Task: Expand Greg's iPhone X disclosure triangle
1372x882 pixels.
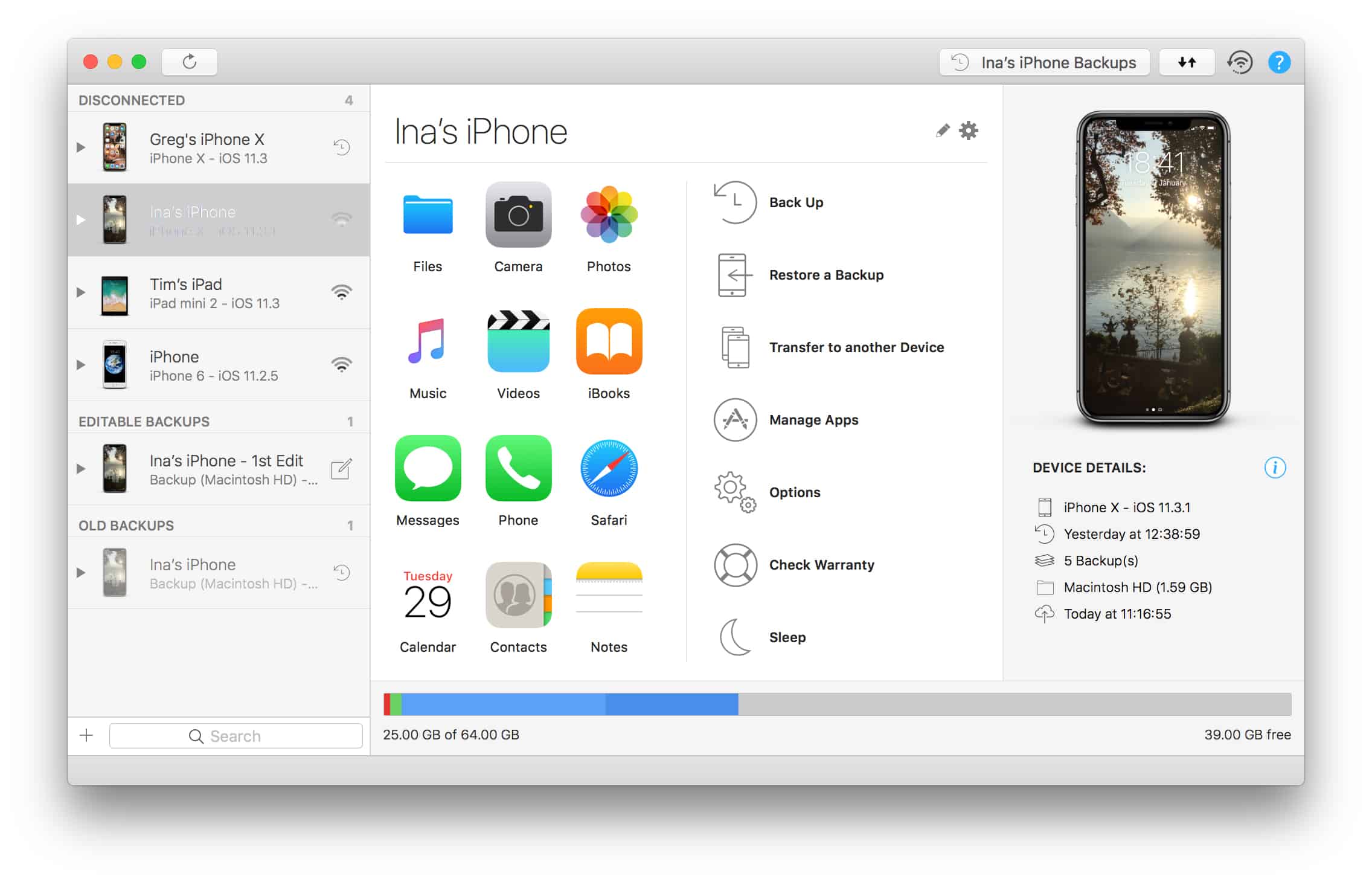Action: pos(81,147)
